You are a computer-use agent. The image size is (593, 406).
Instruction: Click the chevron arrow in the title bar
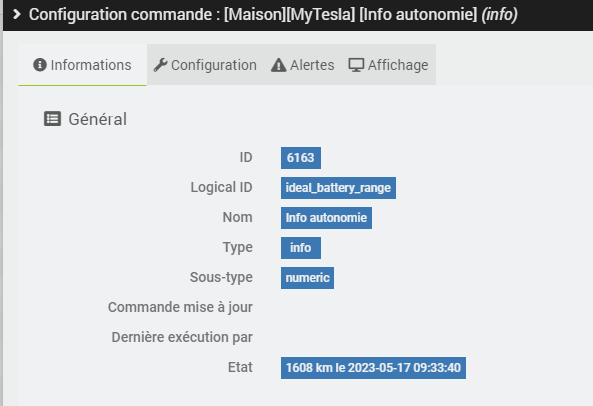17,14
